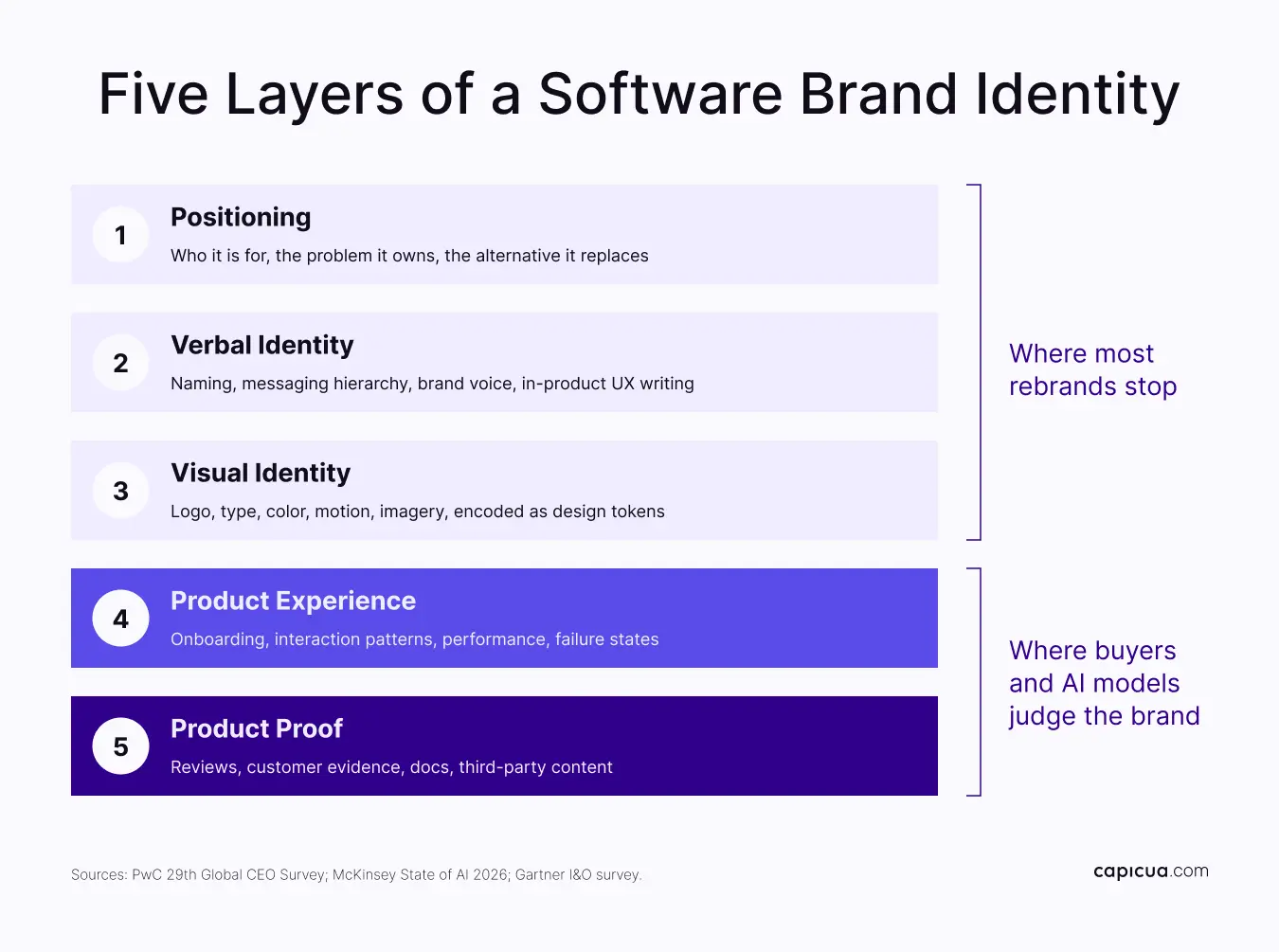Click the 'Where most rebrands stop' label

tap(1093, 369)
